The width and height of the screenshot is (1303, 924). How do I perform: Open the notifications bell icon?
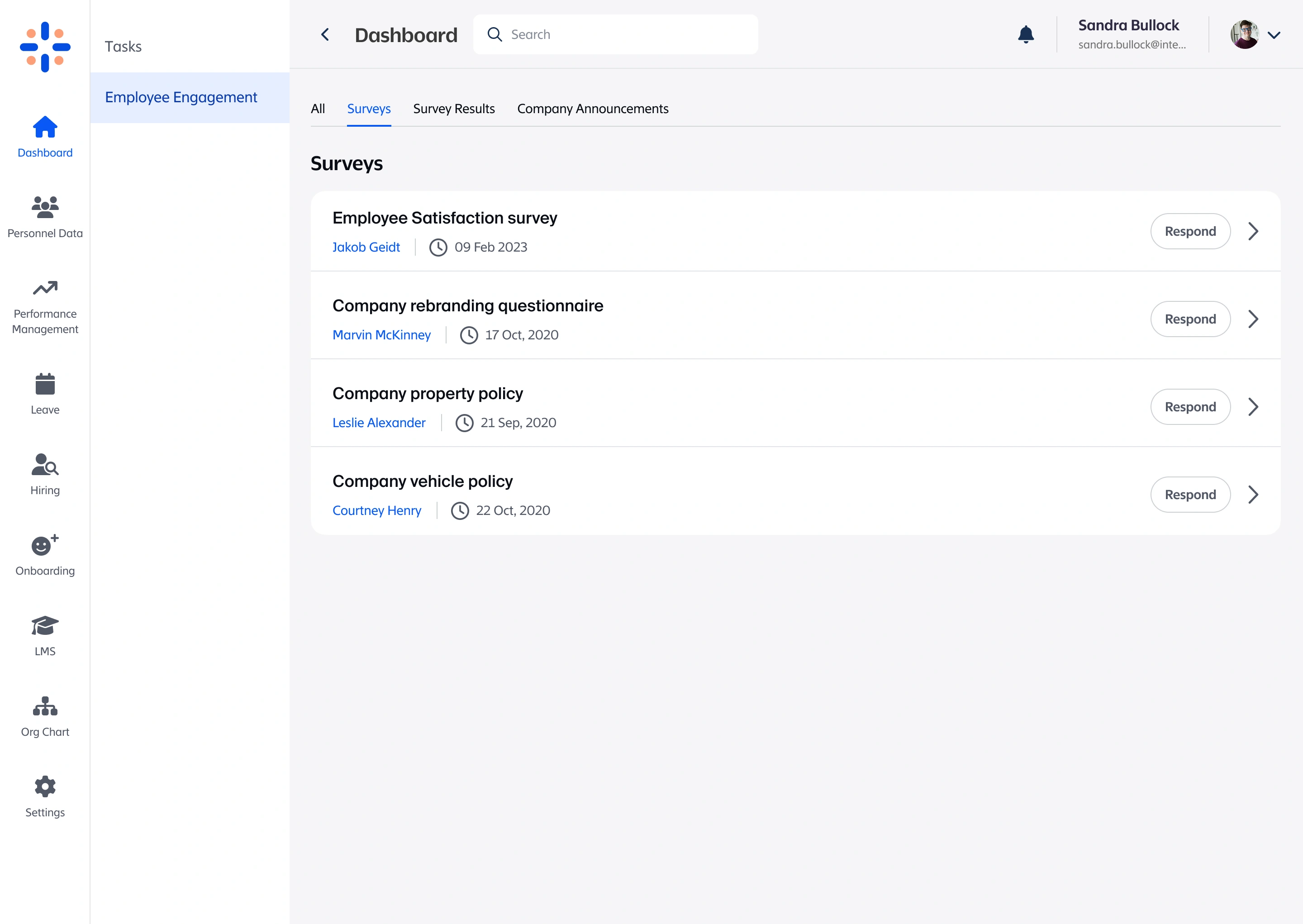click(1026, 35)
